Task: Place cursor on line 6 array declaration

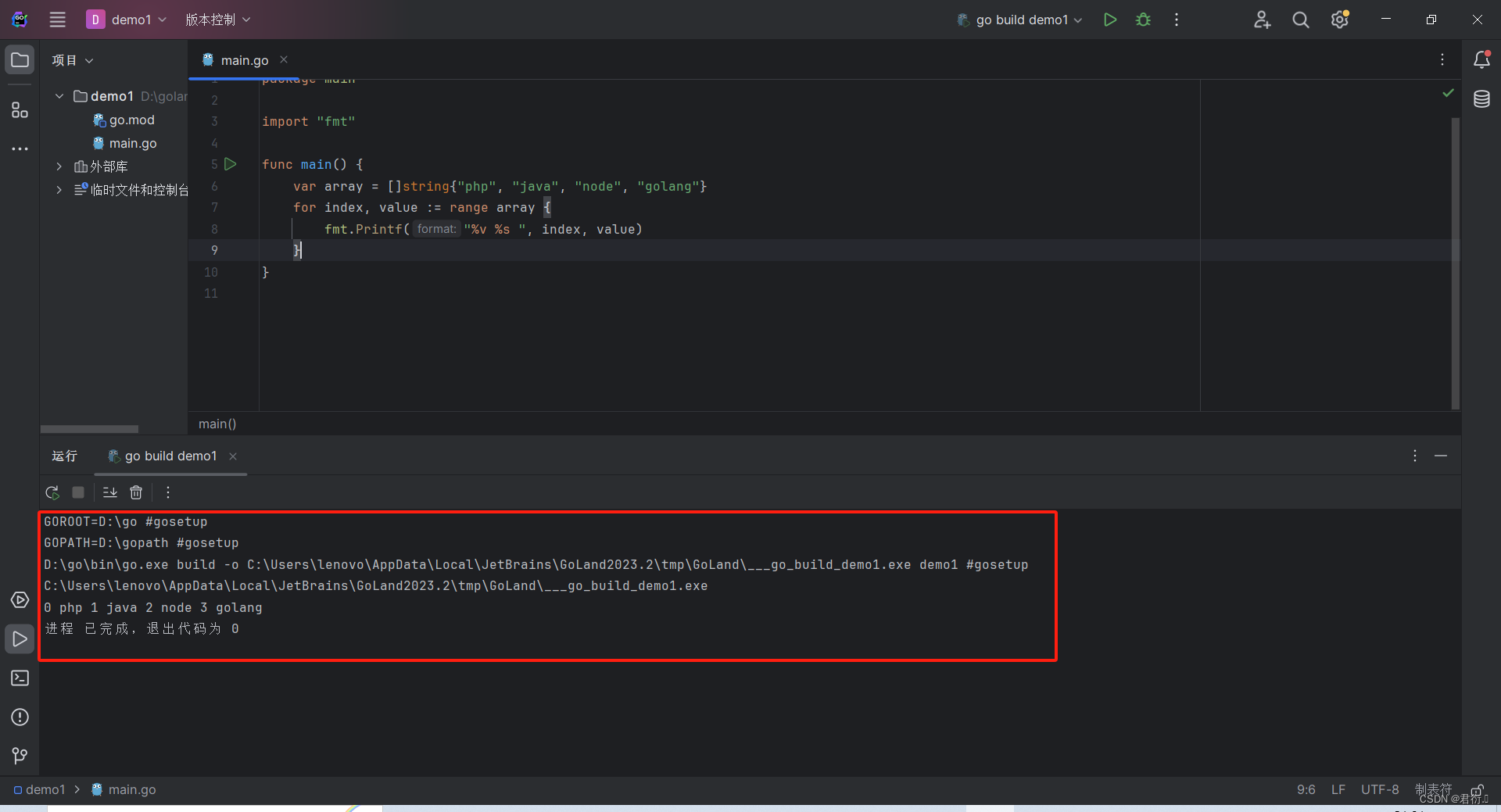Action: (x=500, y=186)
